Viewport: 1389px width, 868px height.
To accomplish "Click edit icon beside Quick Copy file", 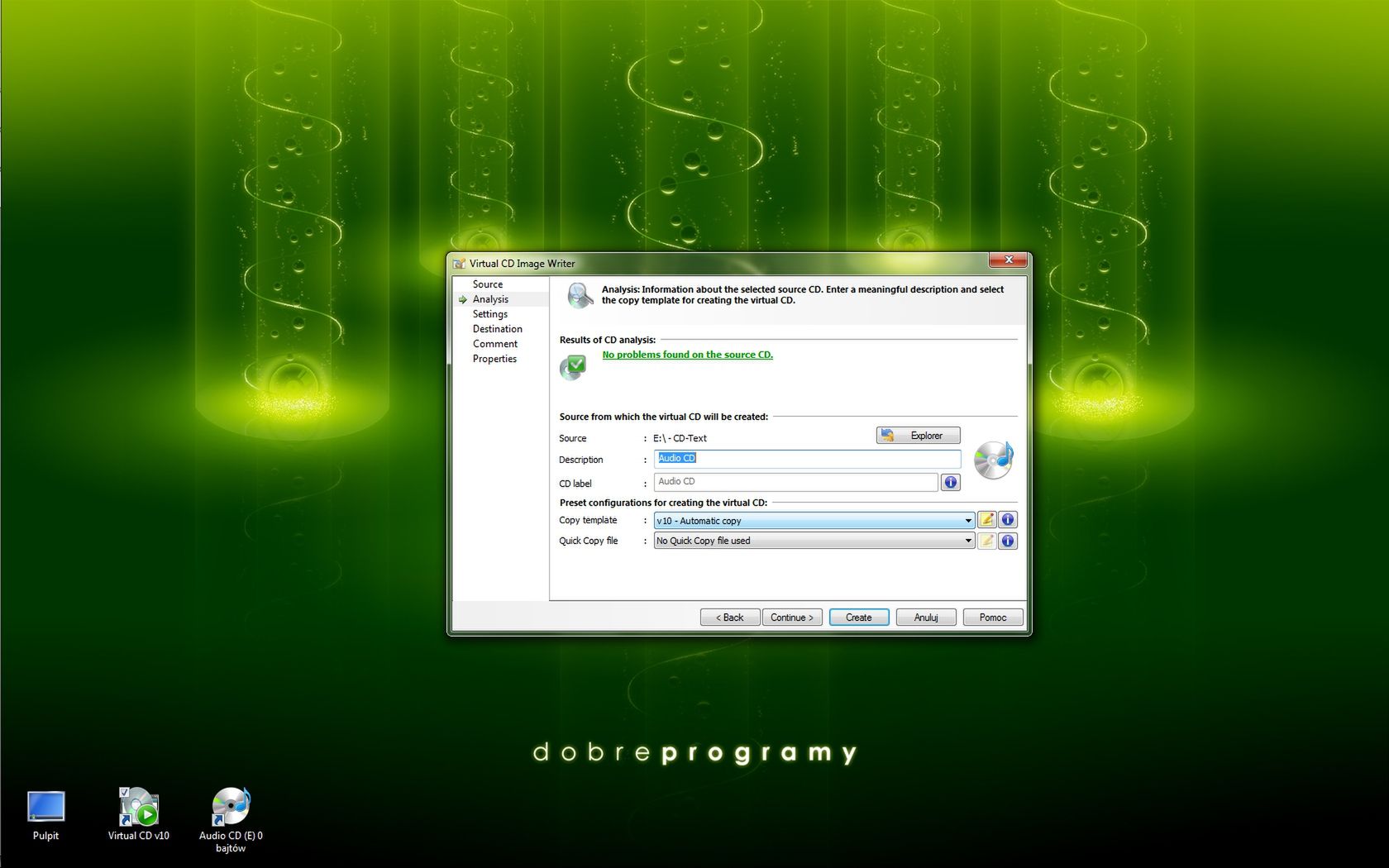I will 986,541.
